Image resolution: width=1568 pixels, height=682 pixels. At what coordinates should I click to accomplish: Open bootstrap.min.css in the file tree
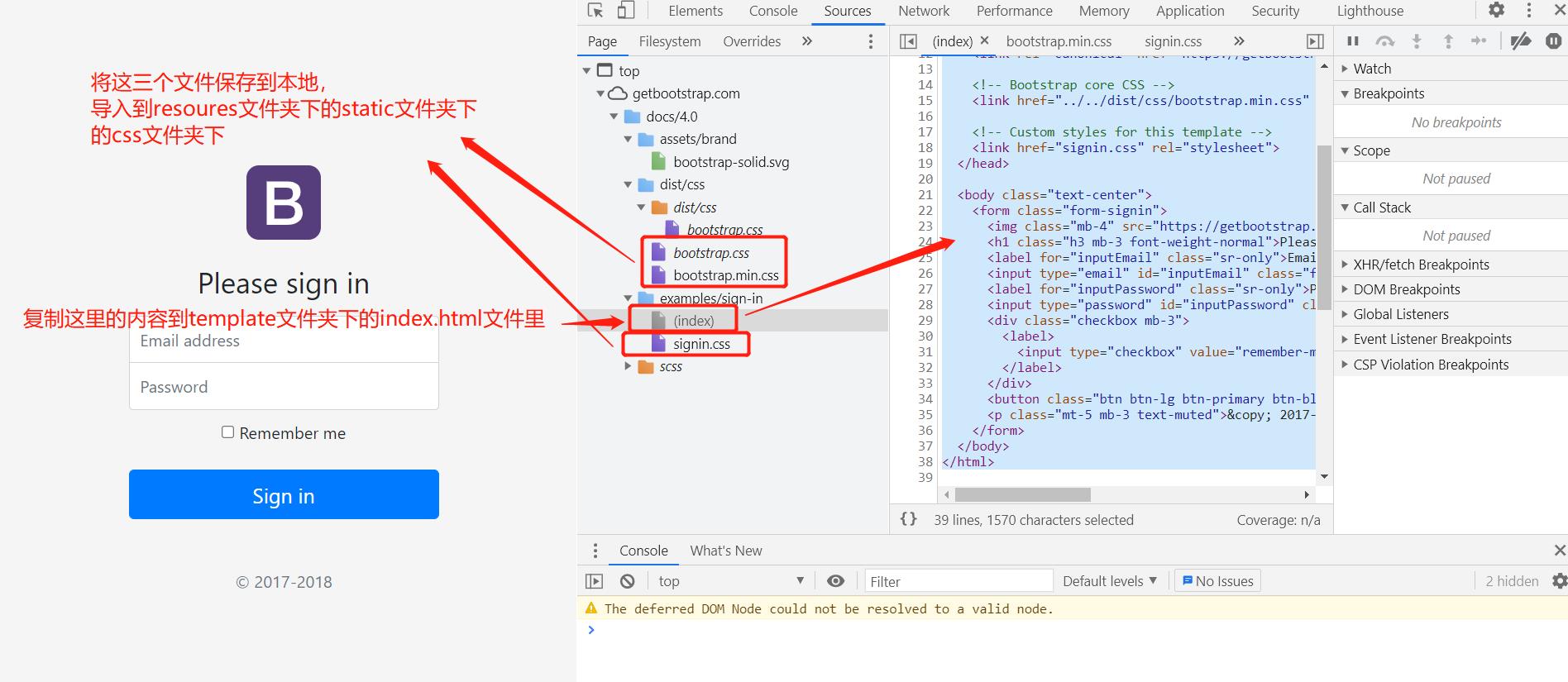coord(725,275)
